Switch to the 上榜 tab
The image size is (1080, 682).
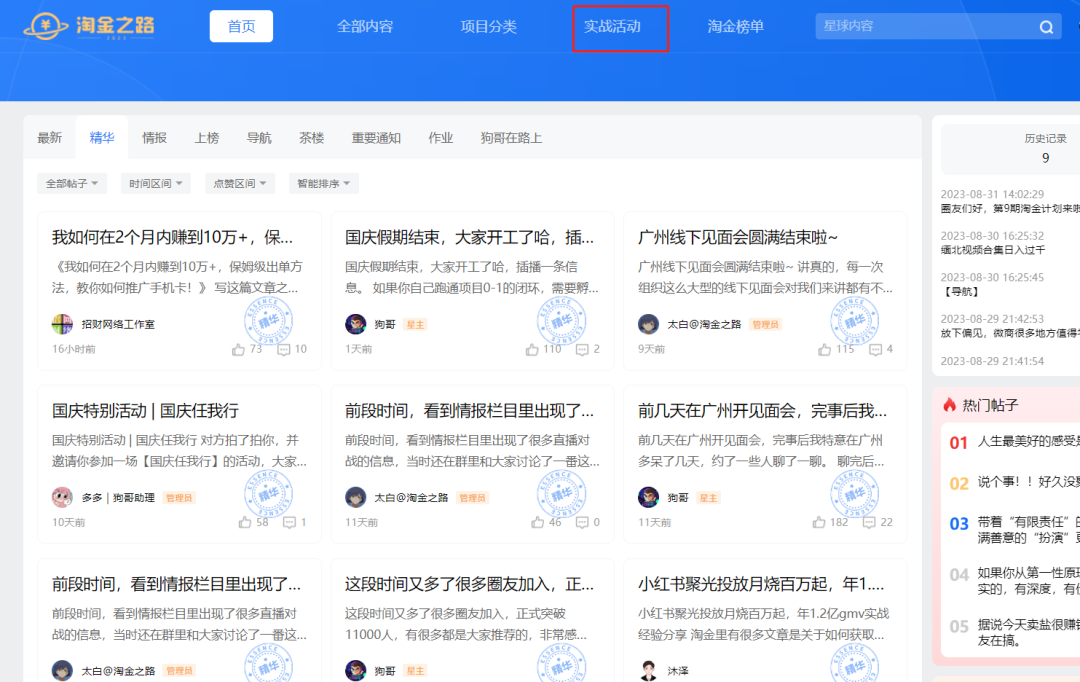(x=207, y=138)
